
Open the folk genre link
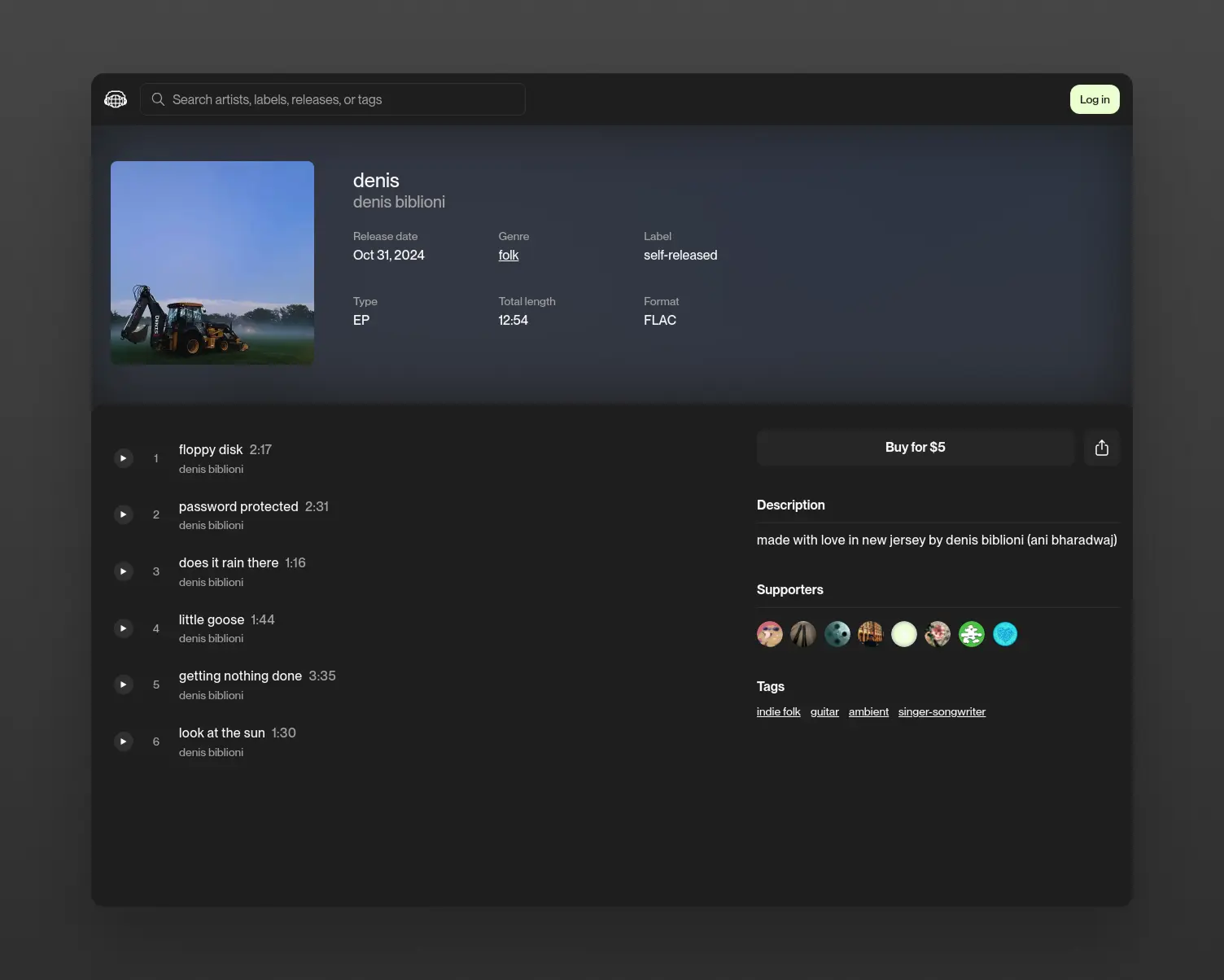[x=509, y=255]
